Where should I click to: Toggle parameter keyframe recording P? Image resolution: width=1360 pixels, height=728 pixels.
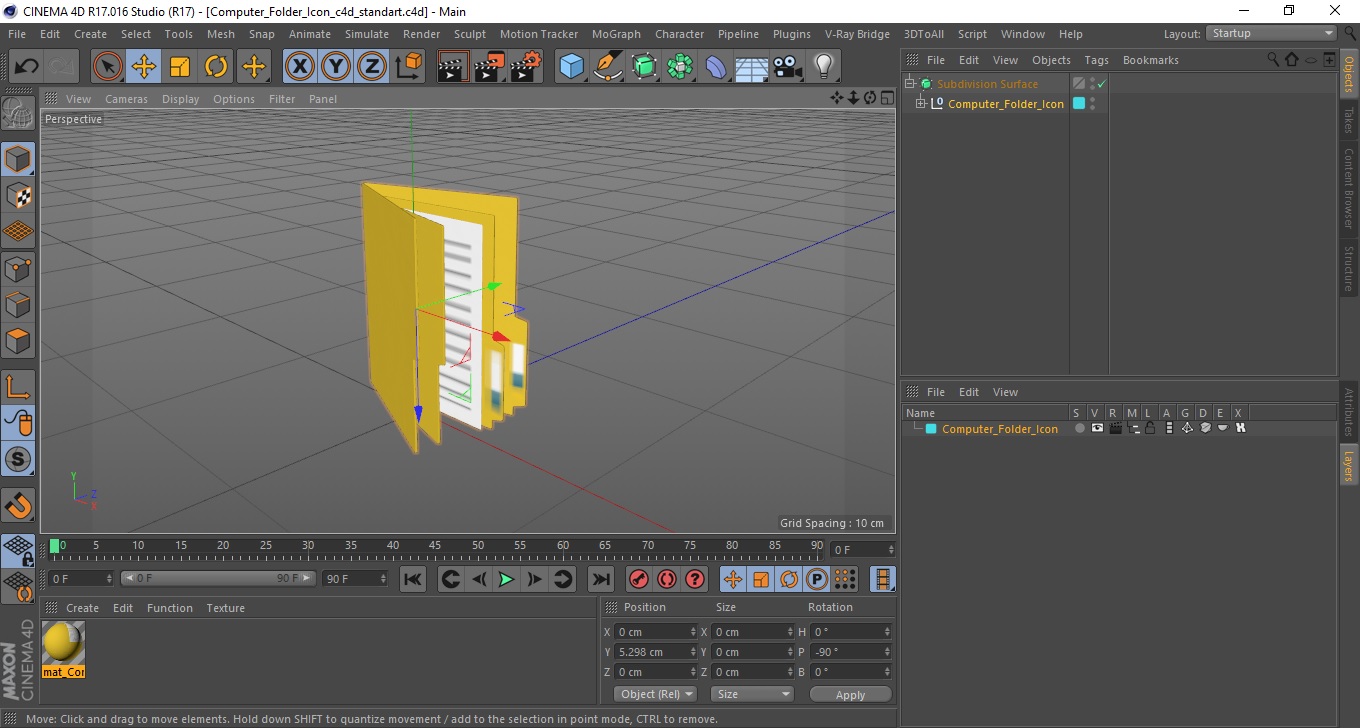pyautogui.click(x=817, y=579)
